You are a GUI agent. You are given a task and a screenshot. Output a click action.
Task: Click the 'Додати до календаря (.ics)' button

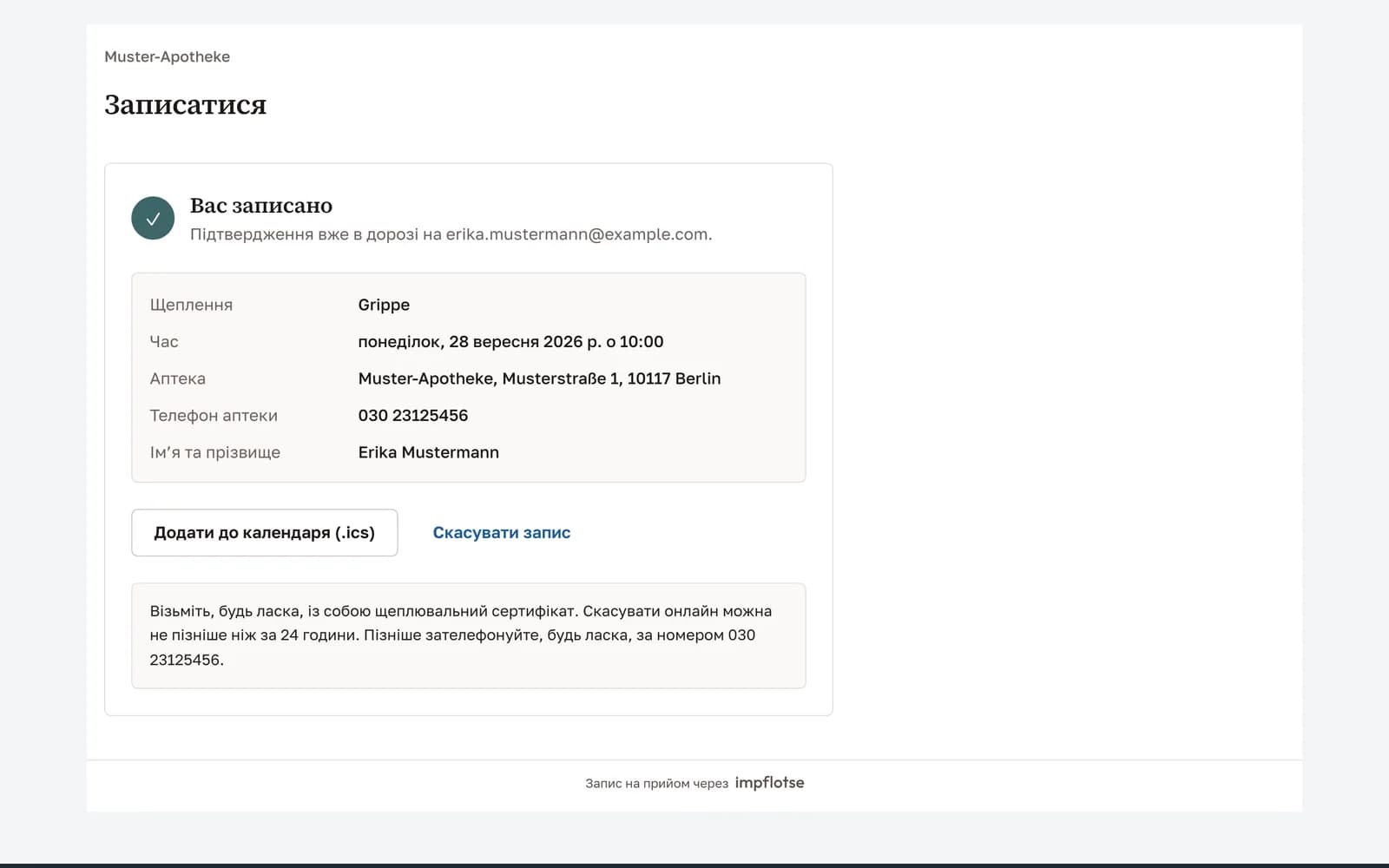(265, 533)
